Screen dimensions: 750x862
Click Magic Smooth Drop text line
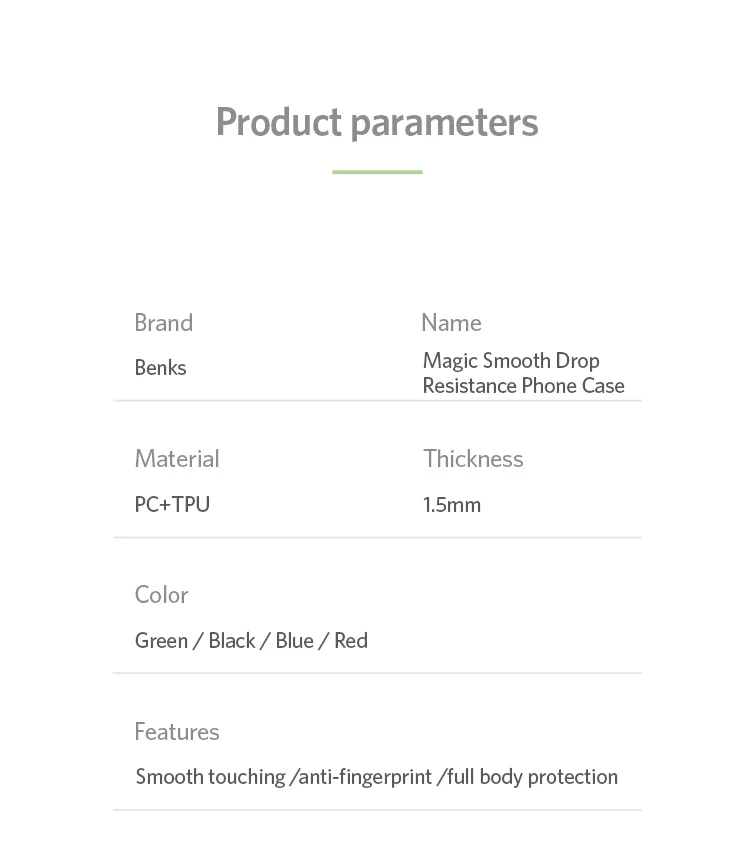pyautogui.click(x=511, y=361)
